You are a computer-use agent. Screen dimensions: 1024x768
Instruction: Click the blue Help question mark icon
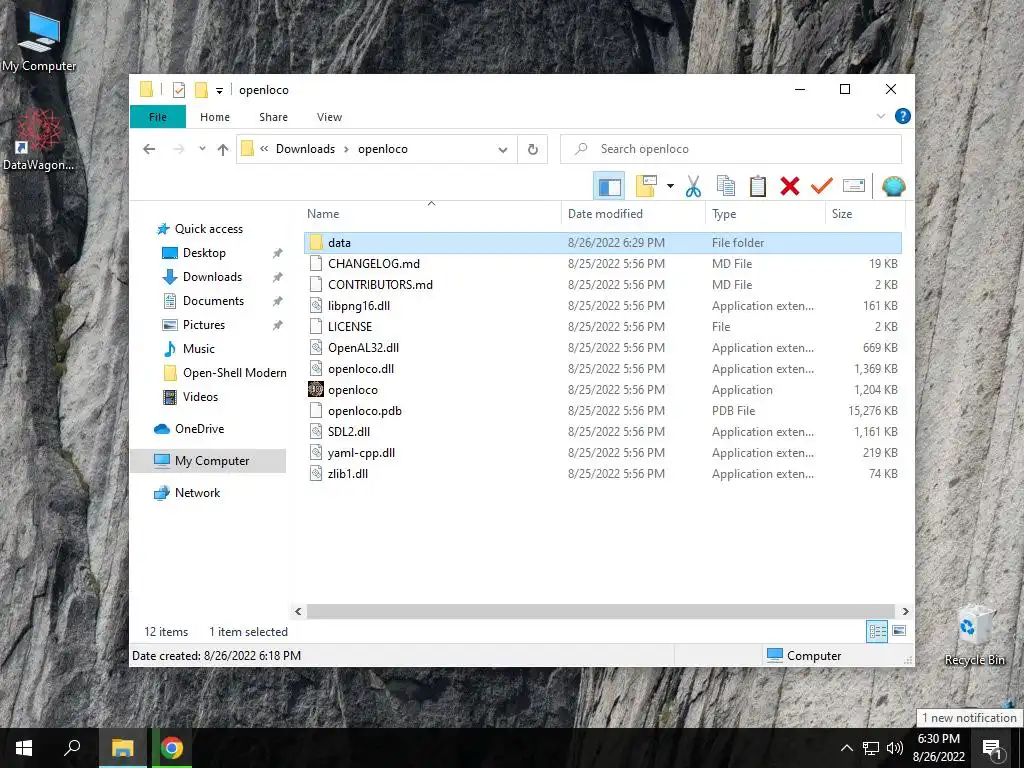(903, 116)
